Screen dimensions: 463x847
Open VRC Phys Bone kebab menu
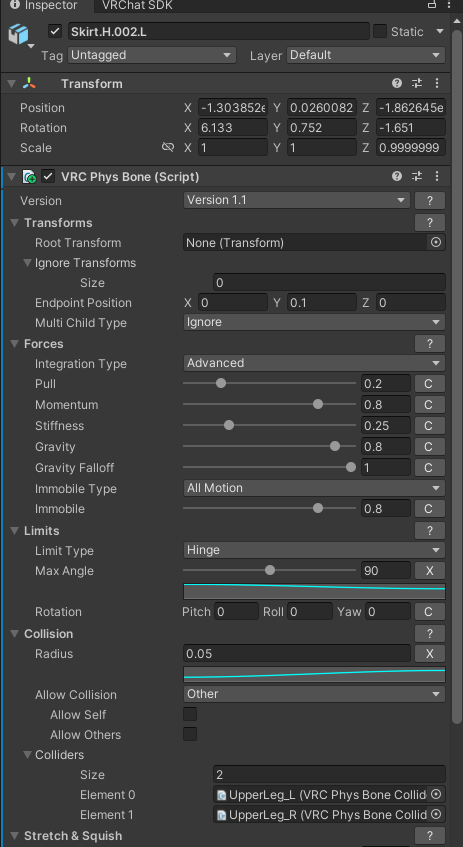(x=437, y=176)
